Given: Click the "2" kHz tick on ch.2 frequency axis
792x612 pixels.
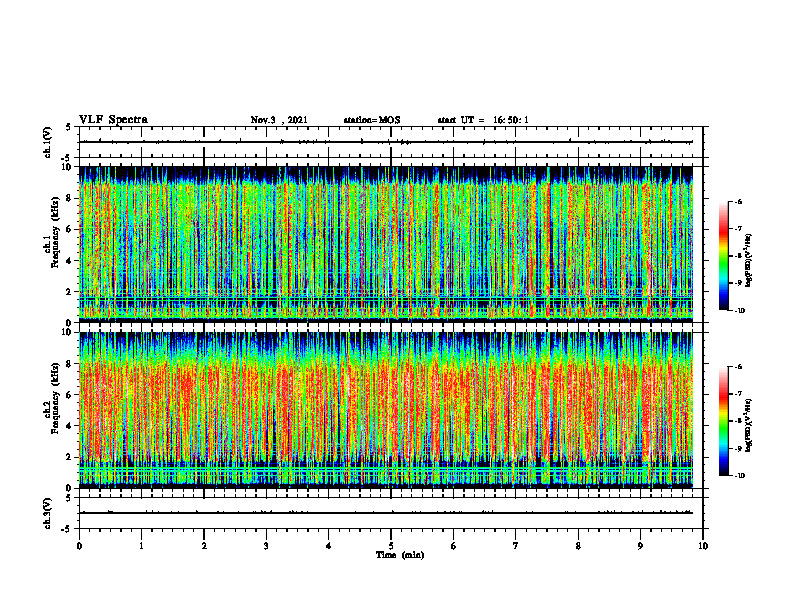Looking at the screenshot, I should click(x=70, y=457).
